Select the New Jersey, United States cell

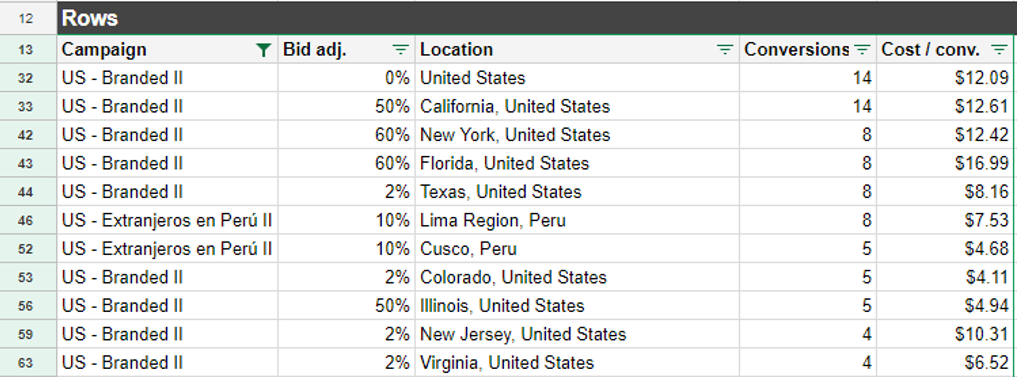577,335
